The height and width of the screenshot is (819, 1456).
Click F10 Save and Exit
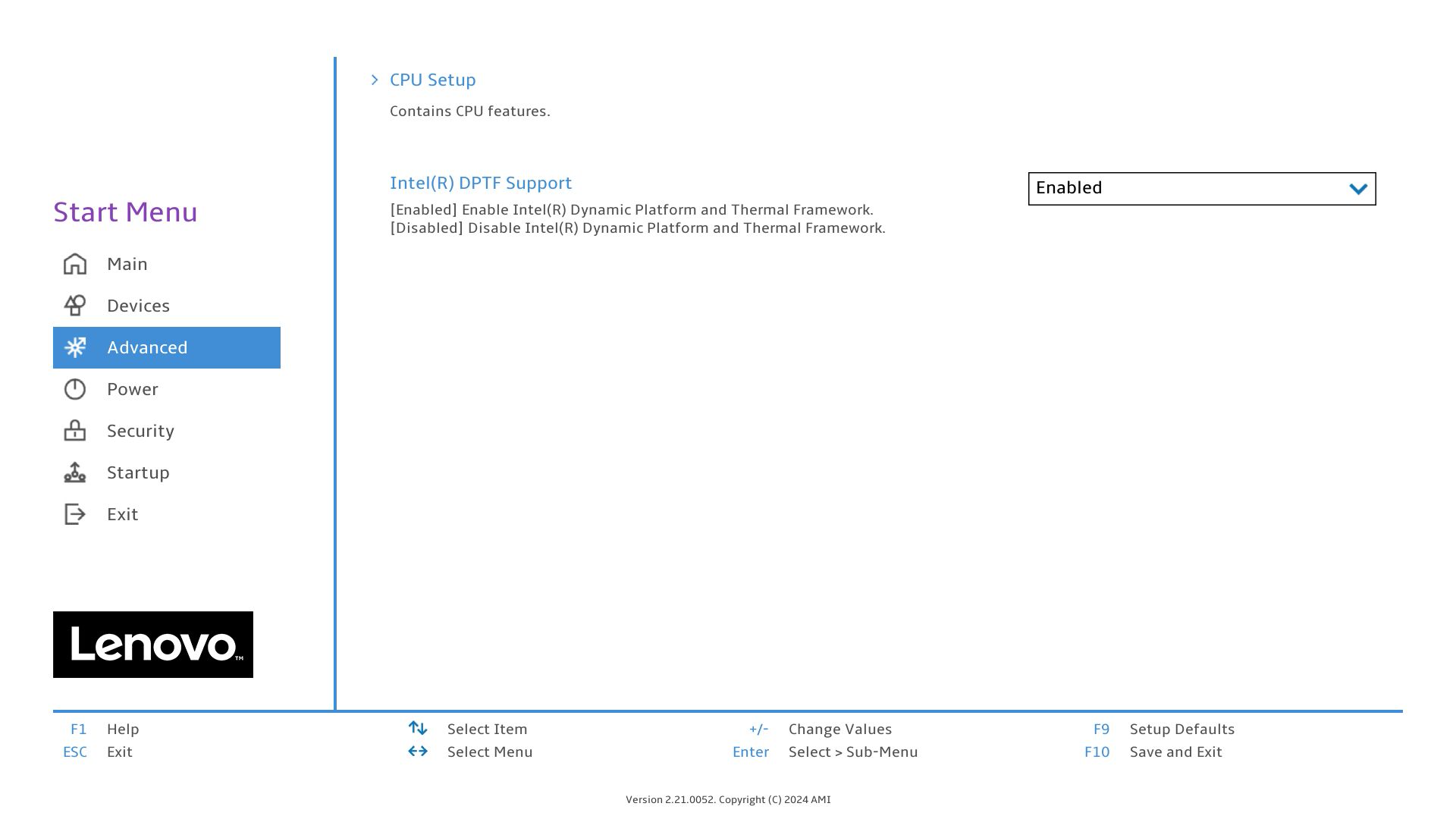point(1175,752)
